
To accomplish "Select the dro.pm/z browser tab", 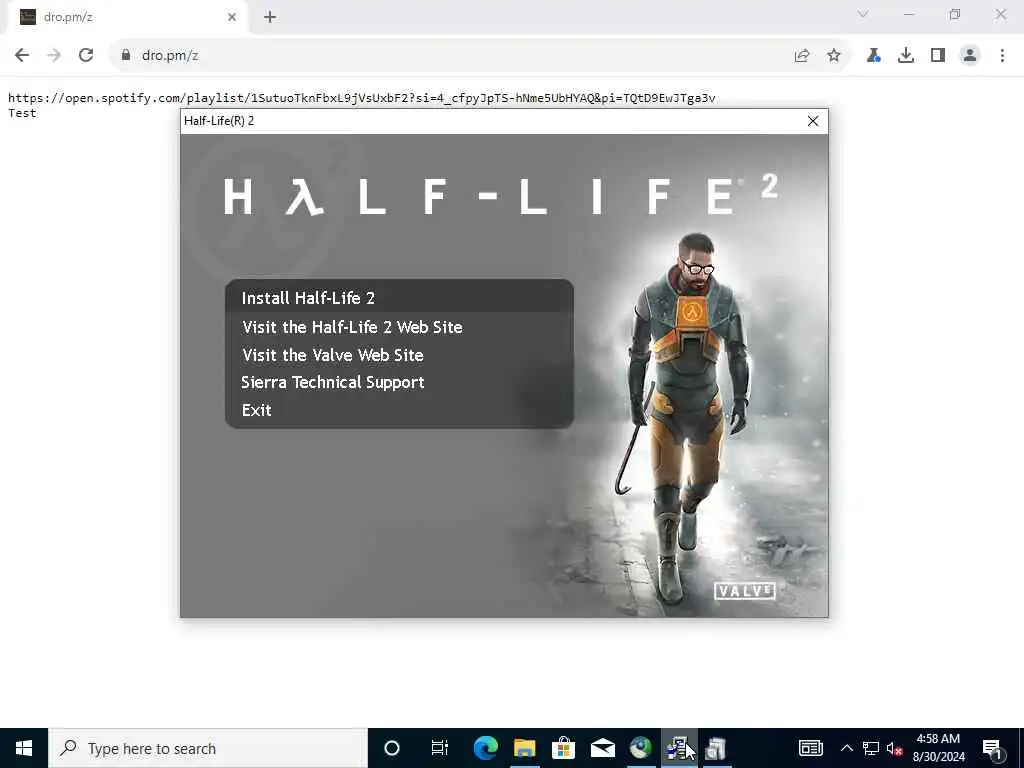I will (x=127, y=18).
